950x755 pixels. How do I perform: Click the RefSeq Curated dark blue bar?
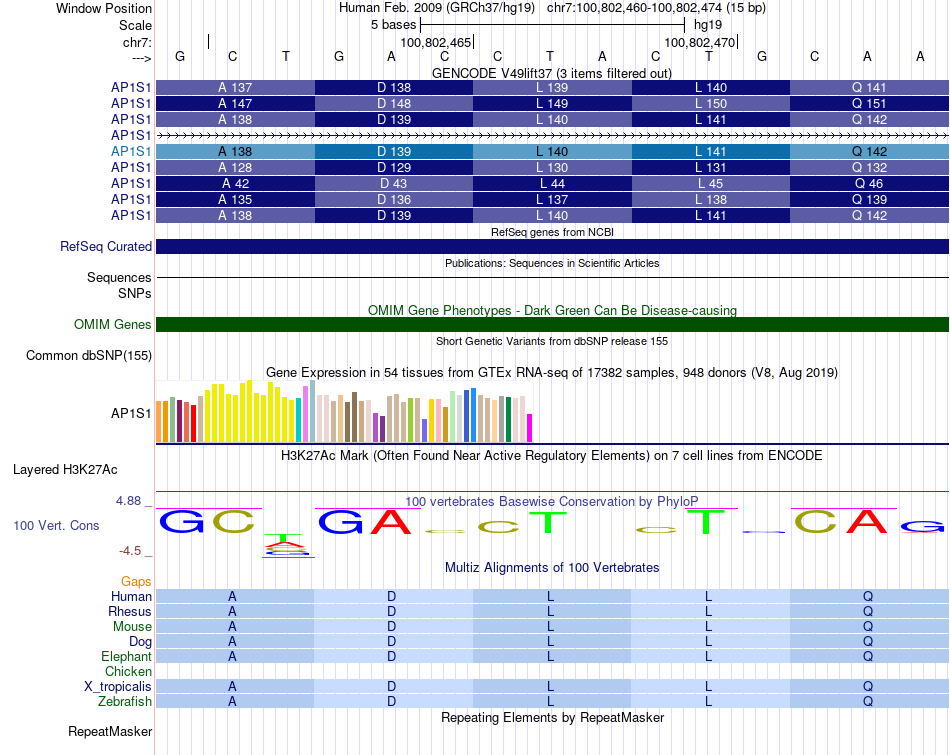pos(552,246)
